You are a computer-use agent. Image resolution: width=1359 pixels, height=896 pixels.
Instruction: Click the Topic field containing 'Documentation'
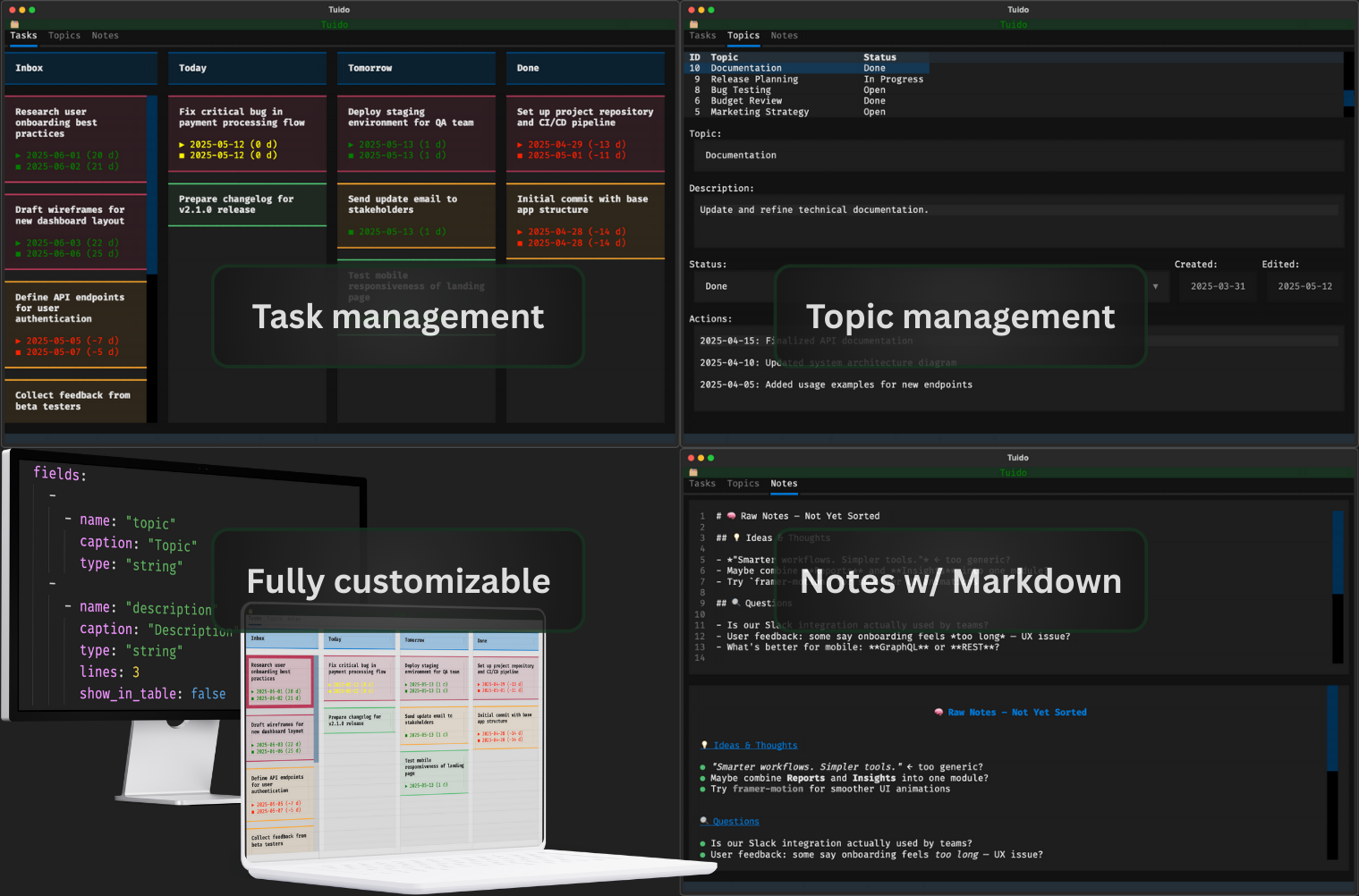[x=805, y=155]
